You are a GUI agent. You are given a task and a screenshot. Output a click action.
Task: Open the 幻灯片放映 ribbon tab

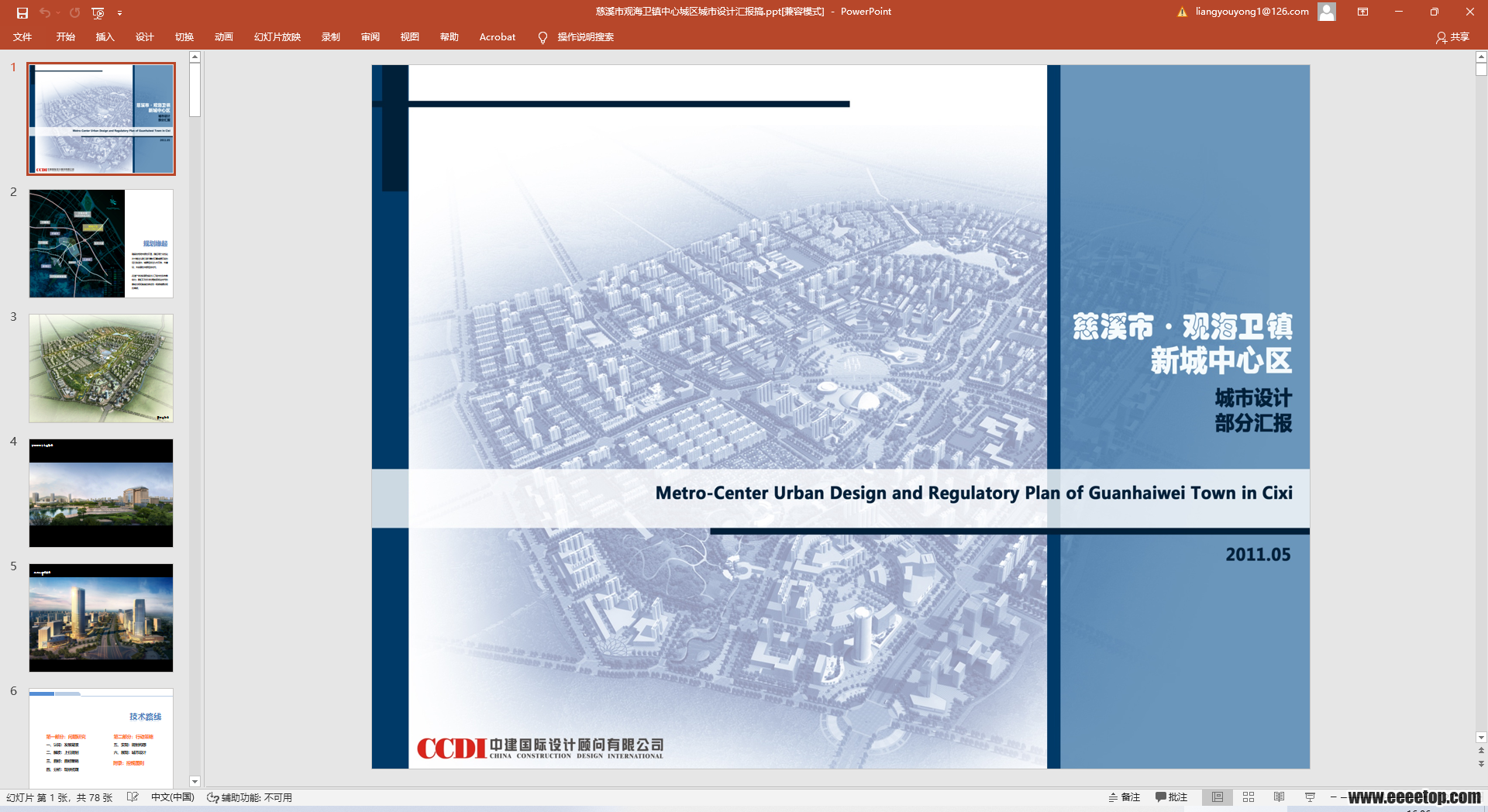click(277, 36)
